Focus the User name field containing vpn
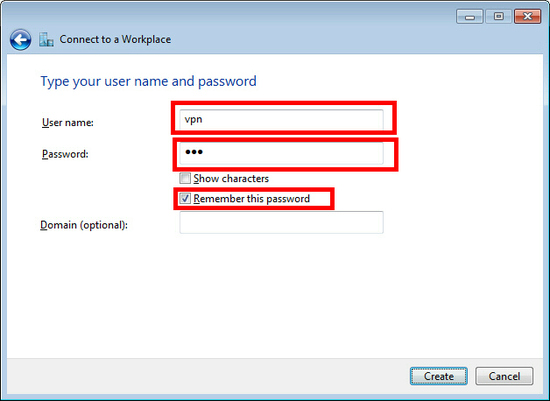Screen dimensions: 550x401 click(x=281, y=120)
